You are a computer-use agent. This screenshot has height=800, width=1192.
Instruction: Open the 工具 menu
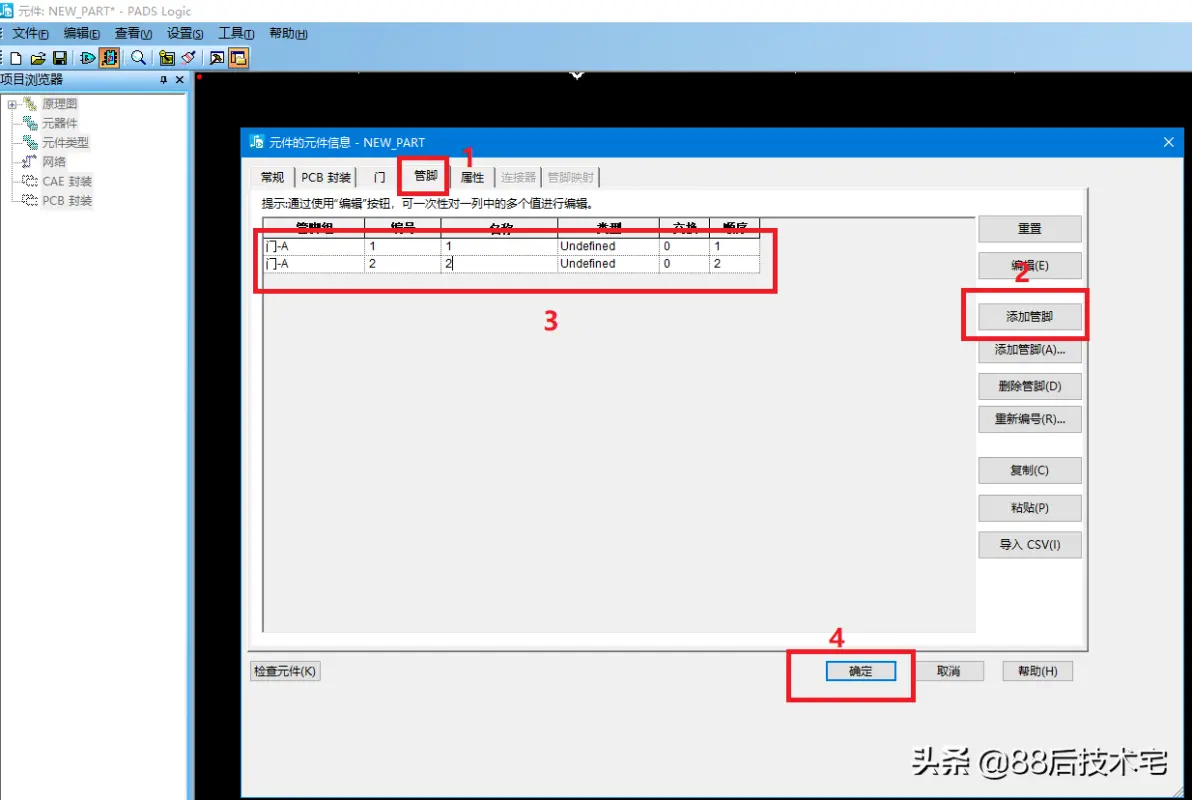click(x=236, y=33)
